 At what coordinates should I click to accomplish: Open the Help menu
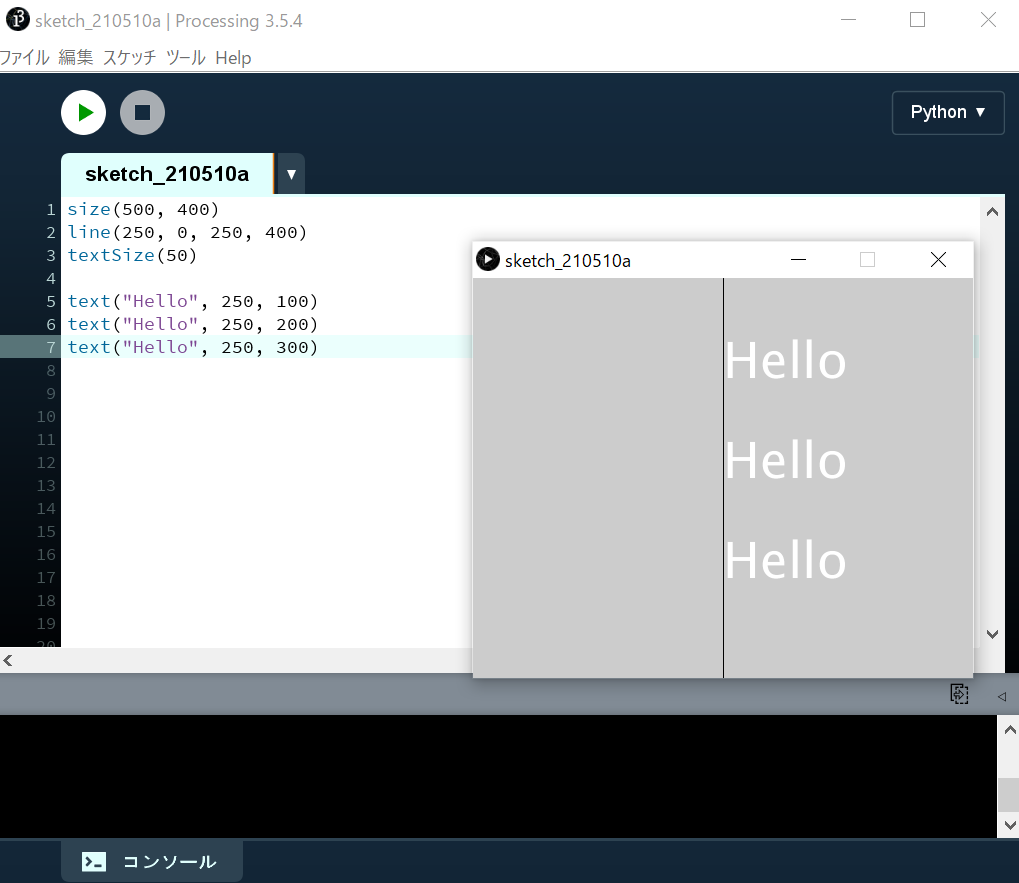233,58
